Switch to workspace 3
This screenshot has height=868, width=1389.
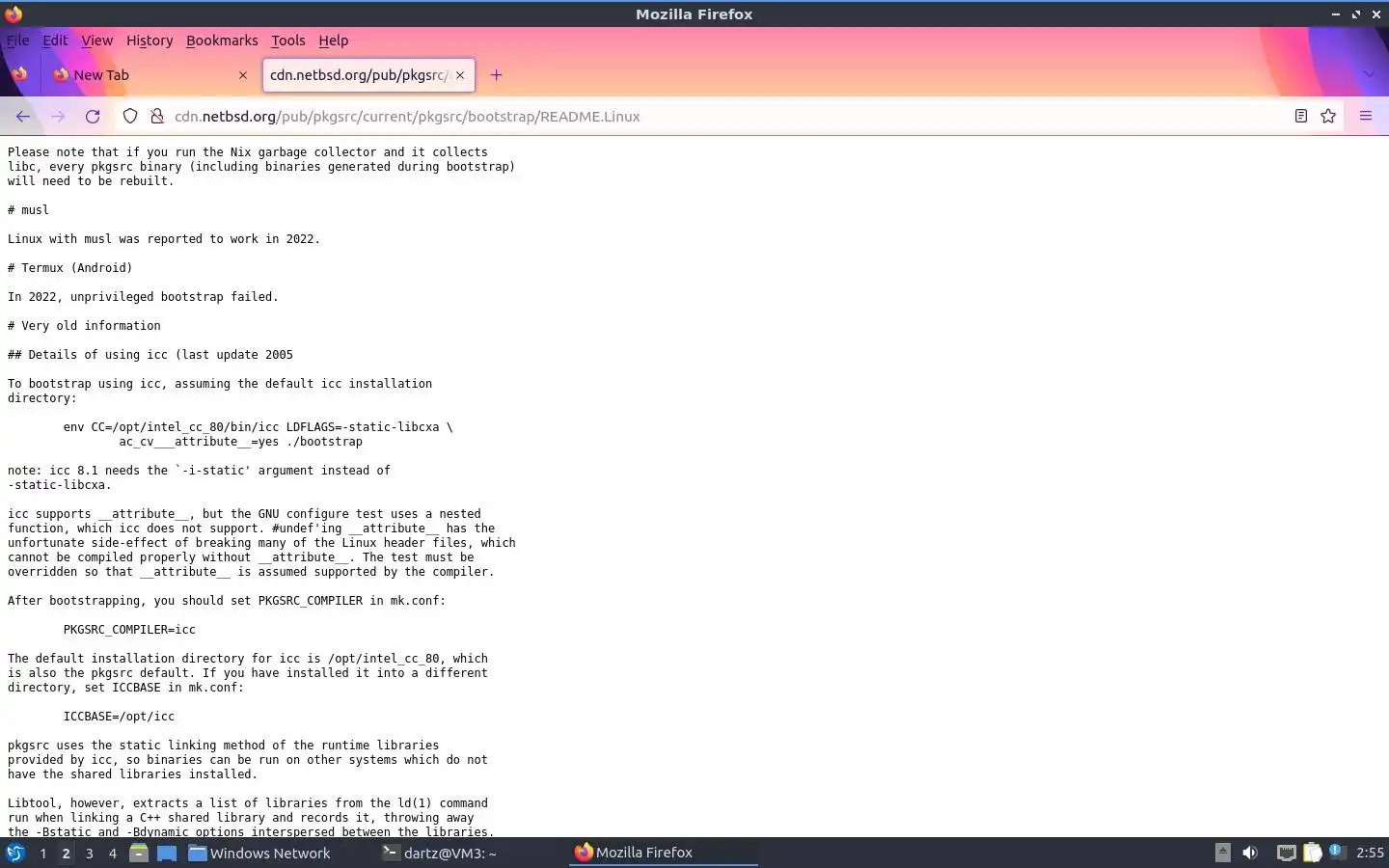(x=89, y=854)
